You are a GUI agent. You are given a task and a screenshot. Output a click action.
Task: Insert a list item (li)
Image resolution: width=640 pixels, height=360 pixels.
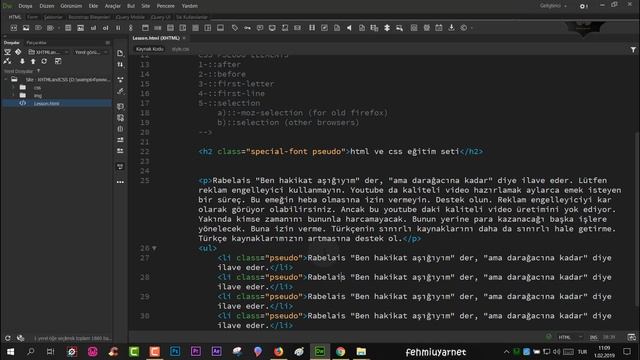point(118,28)
